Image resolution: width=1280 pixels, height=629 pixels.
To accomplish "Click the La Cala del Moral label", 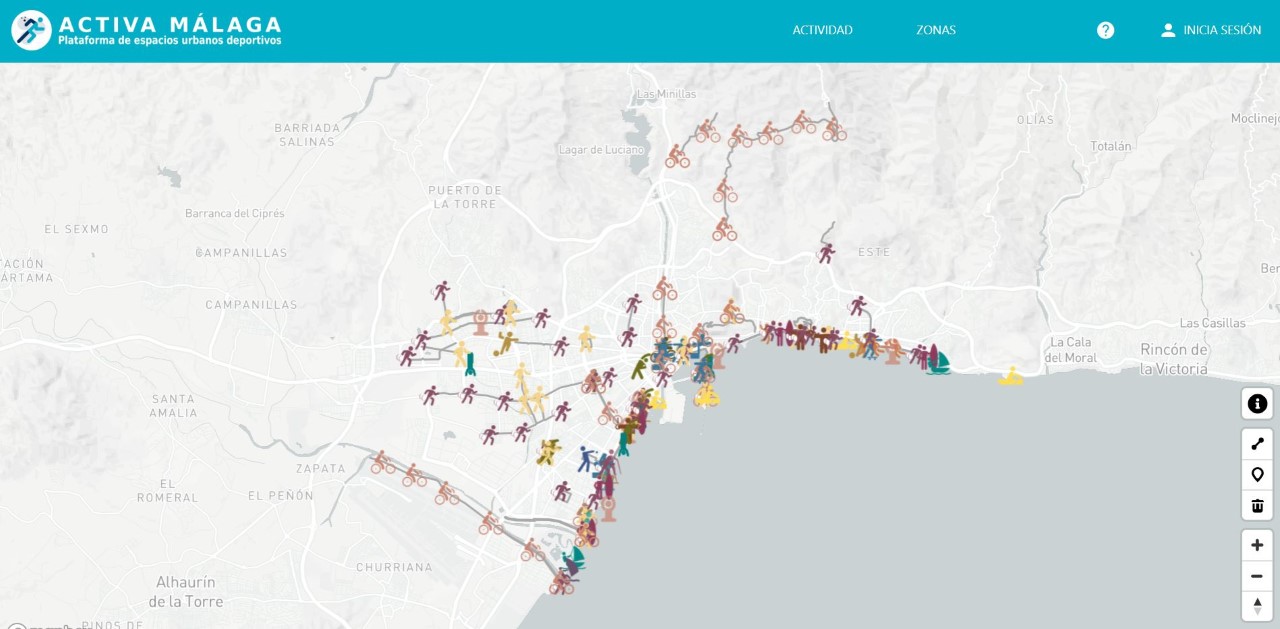I will [1071, 350].
